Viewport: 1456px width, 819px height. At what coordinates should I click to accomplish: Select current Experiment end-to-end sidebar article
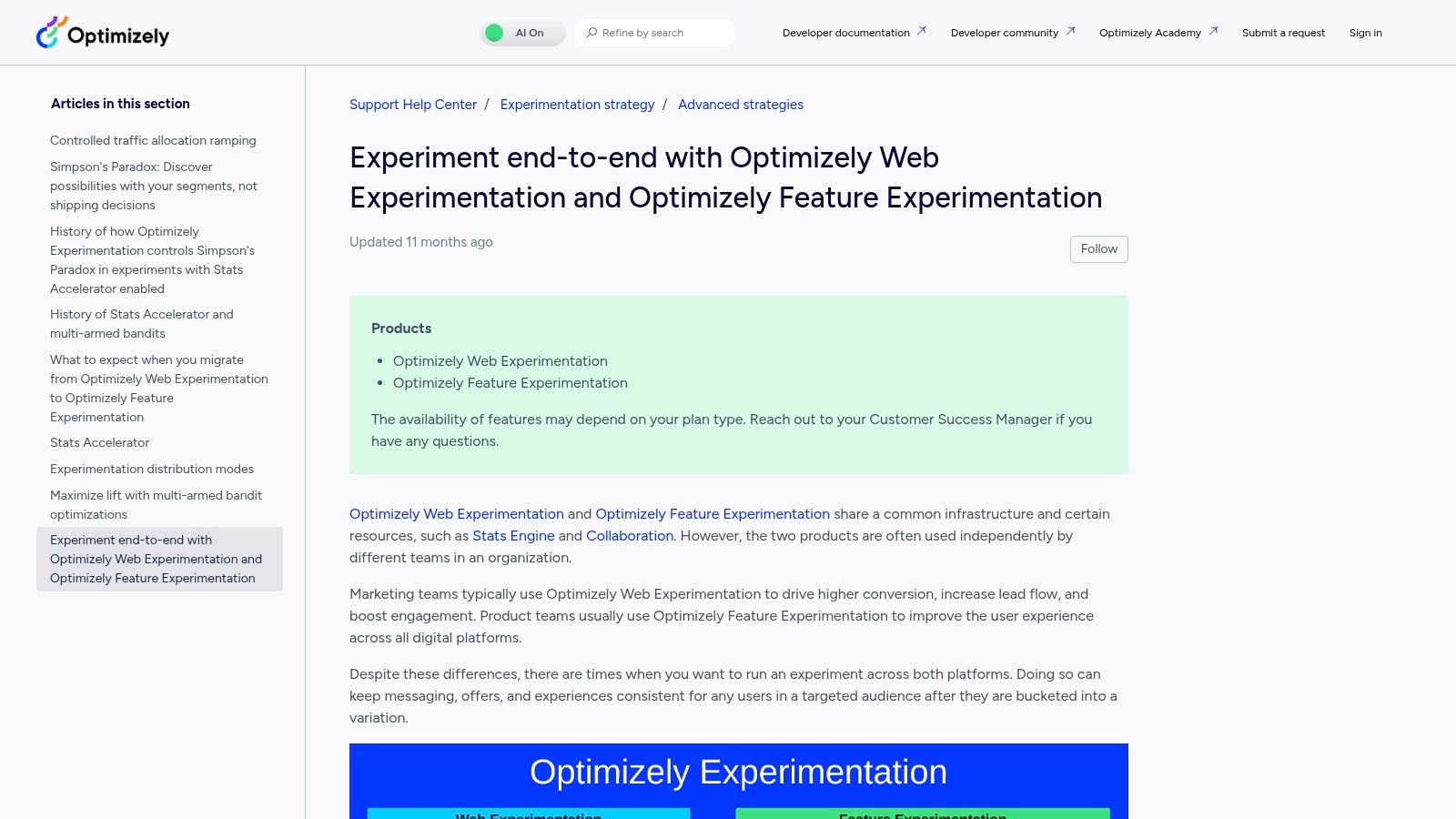pos(159,559)
